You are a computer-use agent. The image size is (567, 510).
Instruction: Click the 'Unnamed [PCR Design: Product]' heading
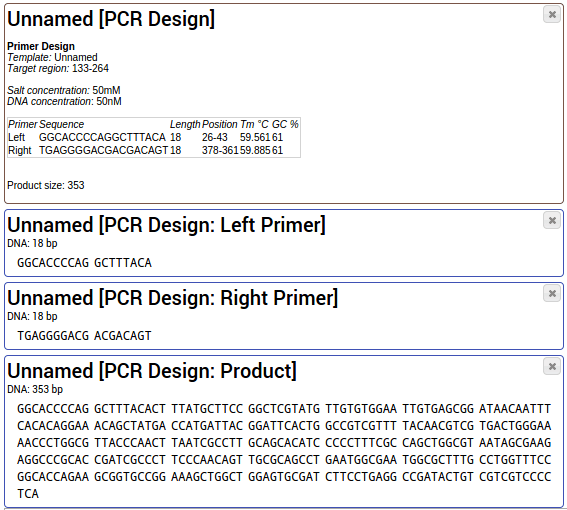[x=152, y=371]
